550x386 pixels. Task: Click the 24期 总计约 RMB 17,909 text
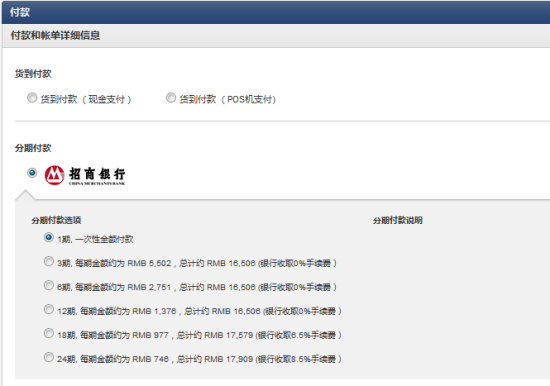[215, 359]
